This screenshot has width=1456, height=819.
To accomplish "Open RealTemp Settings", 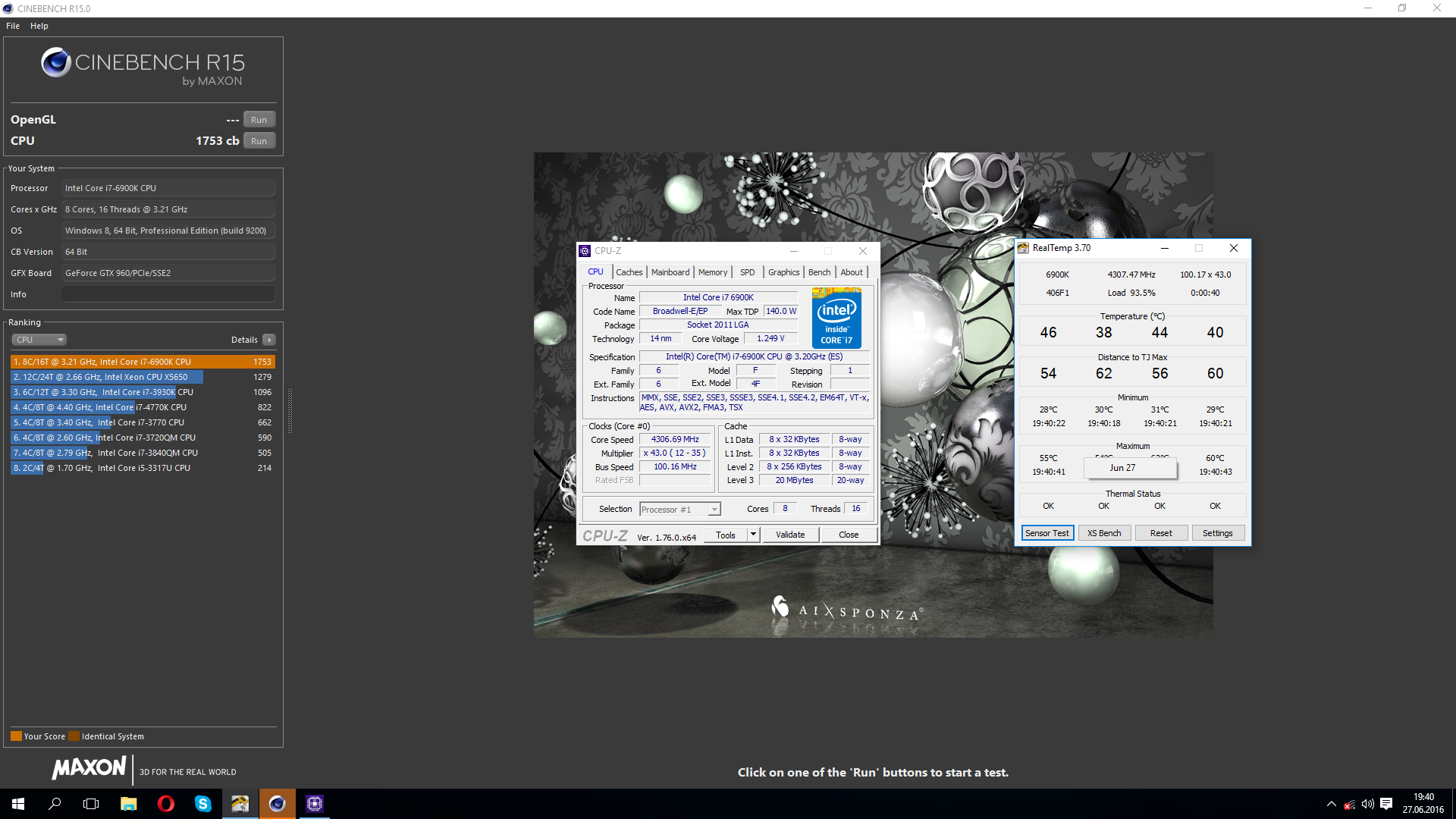I will 1218,533.
